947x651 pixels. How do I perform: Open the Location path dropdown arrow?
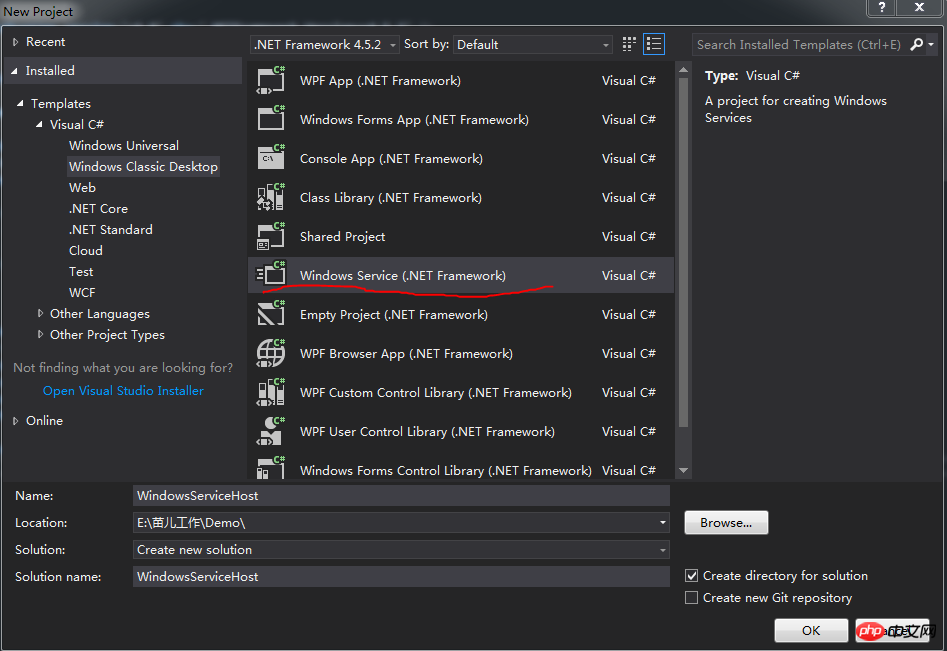coord(663,523)
